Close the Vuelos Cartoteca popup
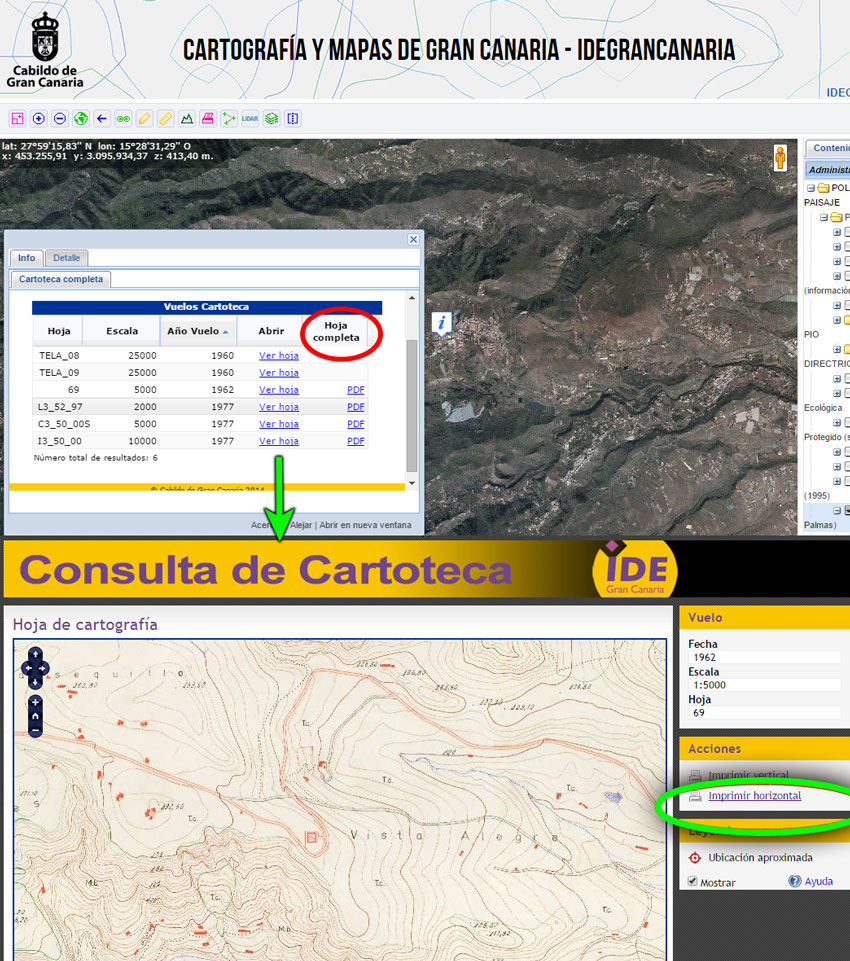The image size is (850, 961). point(414,239)
